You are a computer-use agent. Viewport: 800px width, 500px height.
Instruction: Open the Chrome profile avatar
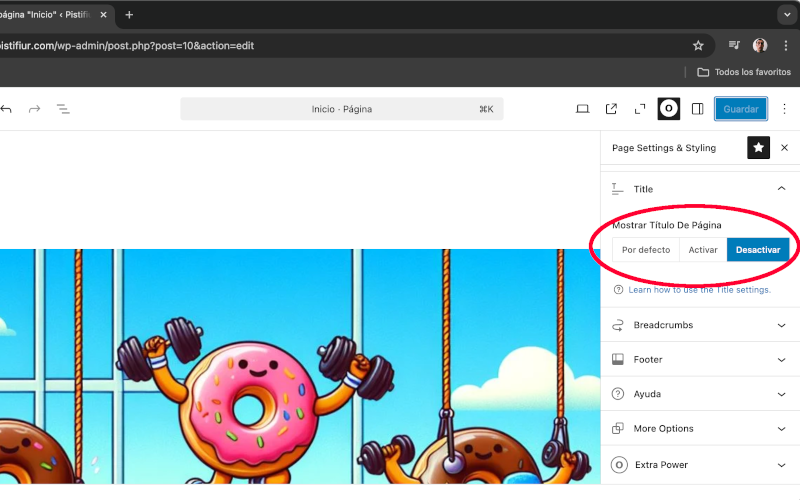[760, 45]
